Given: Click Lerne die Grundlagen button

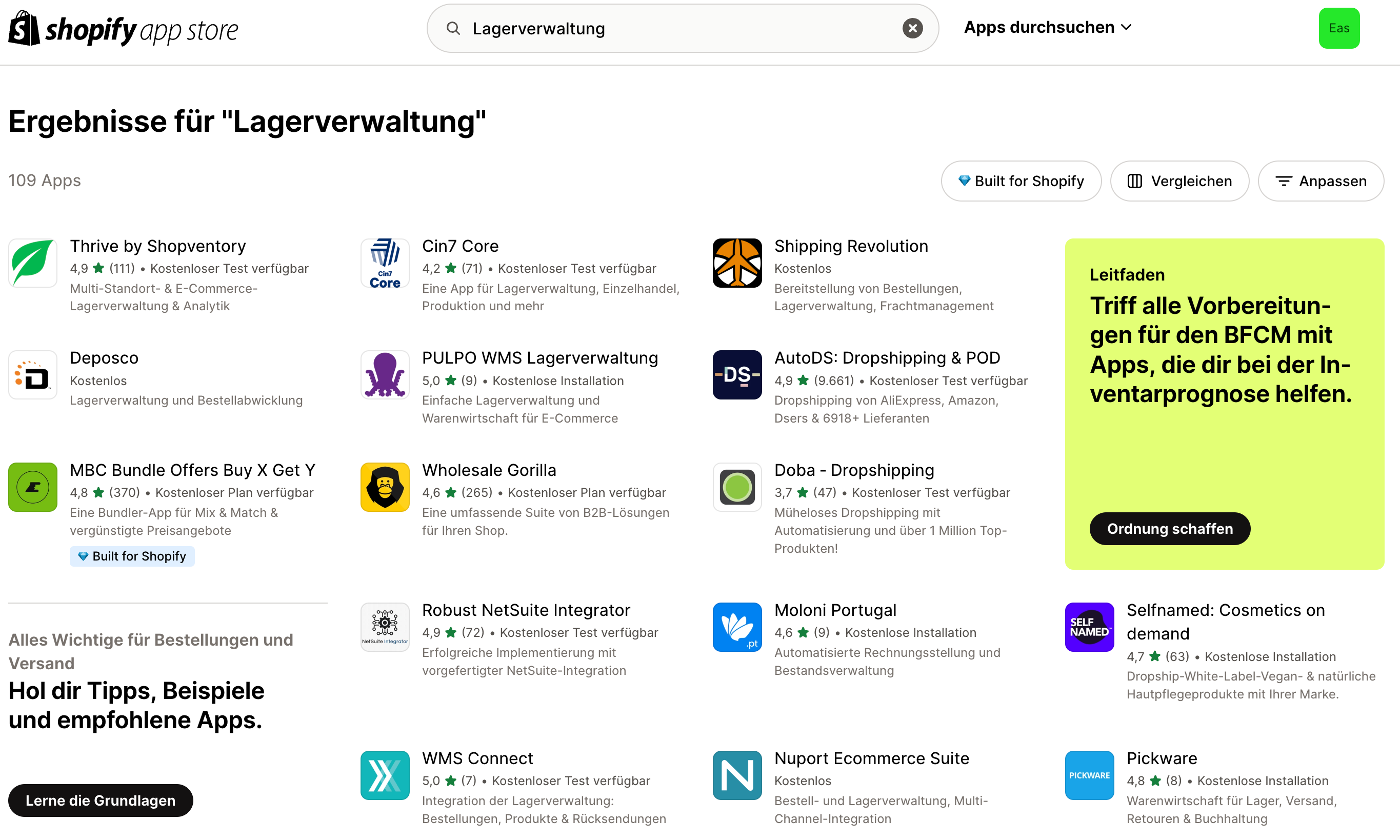Looking at the screenshot, I should point(101,800).
